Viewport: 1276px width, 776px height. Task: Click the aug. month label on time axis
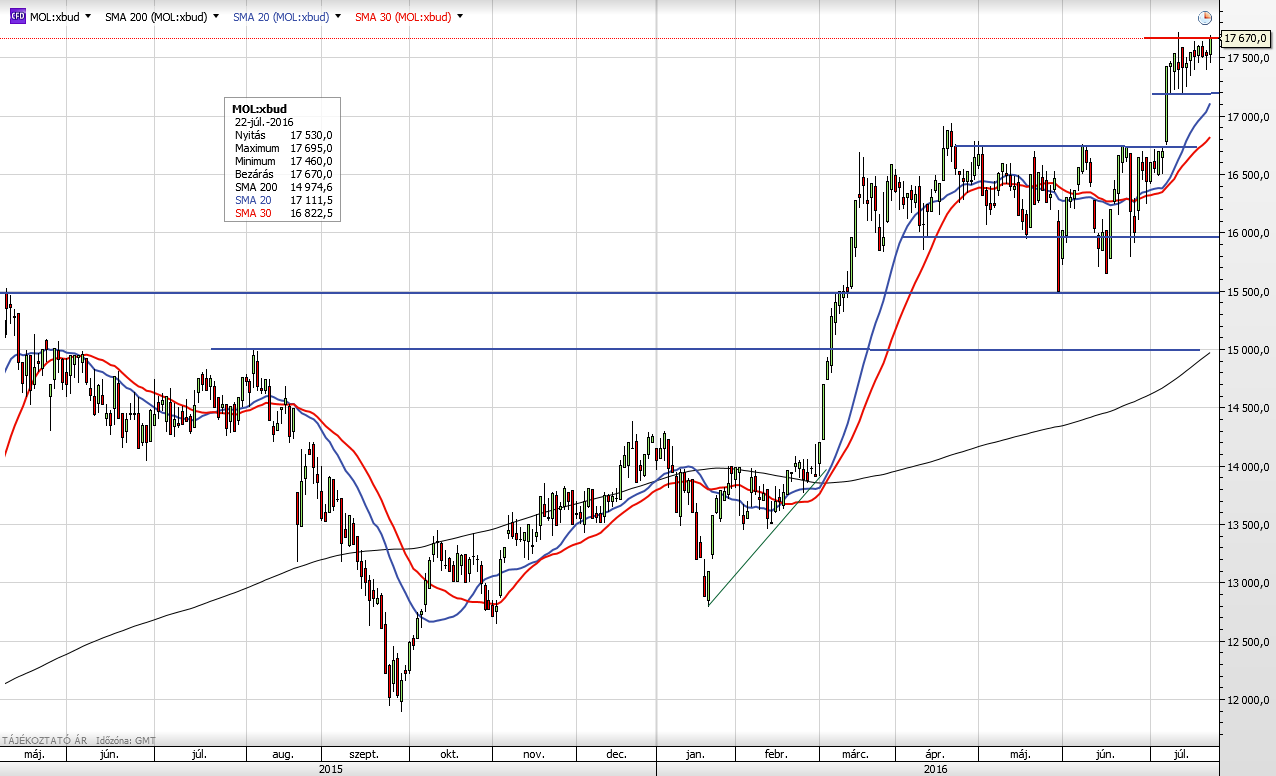point(283,754)
